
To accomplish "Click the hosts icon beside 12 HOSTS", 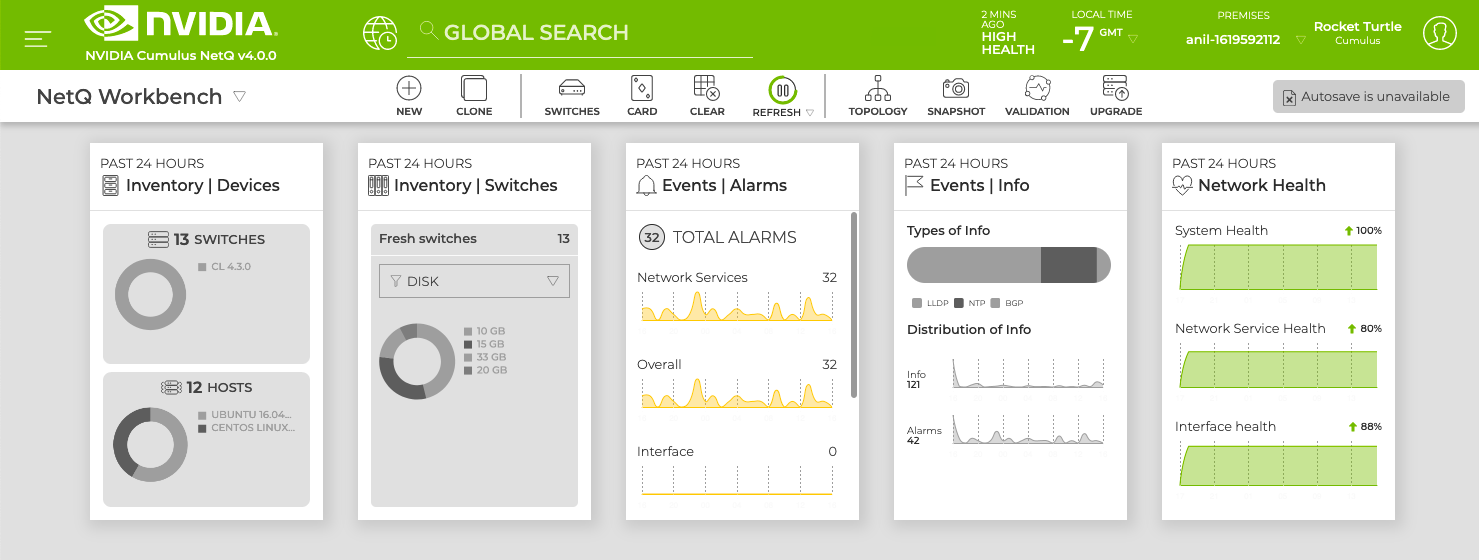I will point(171,387).
